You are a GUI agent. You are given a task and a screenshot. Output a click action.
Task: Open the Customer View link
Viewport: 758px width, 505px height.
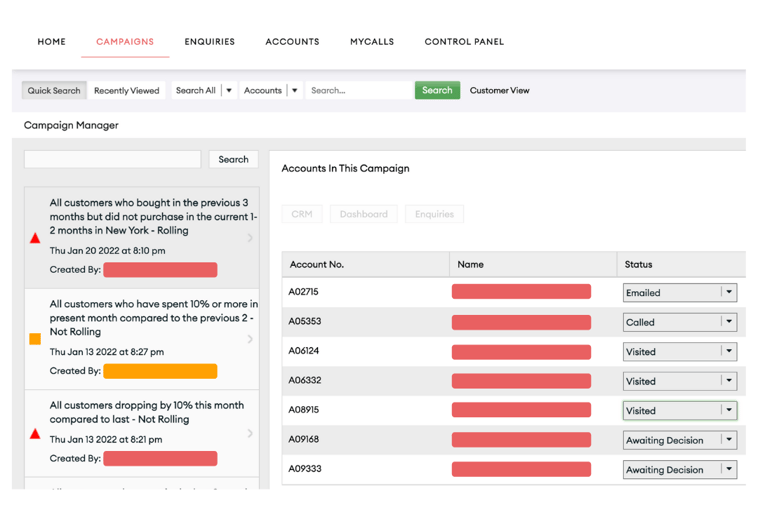499,91
